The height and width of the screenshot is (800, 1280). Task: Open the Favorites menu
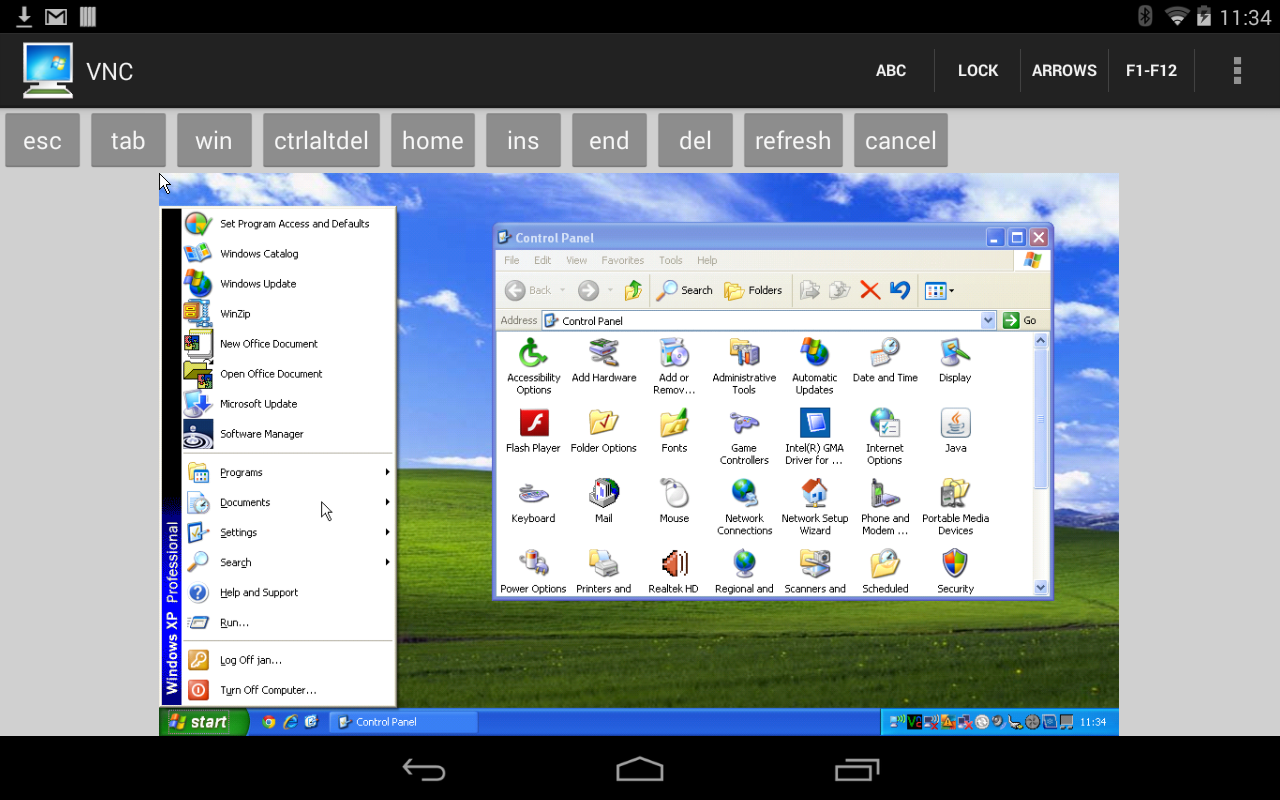click(x=622, y=260)
